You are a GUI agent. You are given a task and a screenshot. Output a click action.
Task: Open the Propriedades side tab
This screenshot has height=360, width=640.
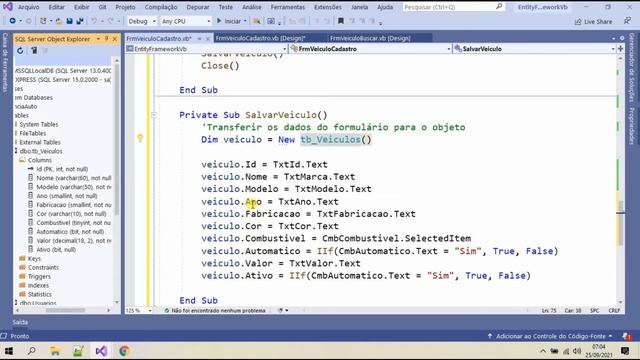point(631,126)
